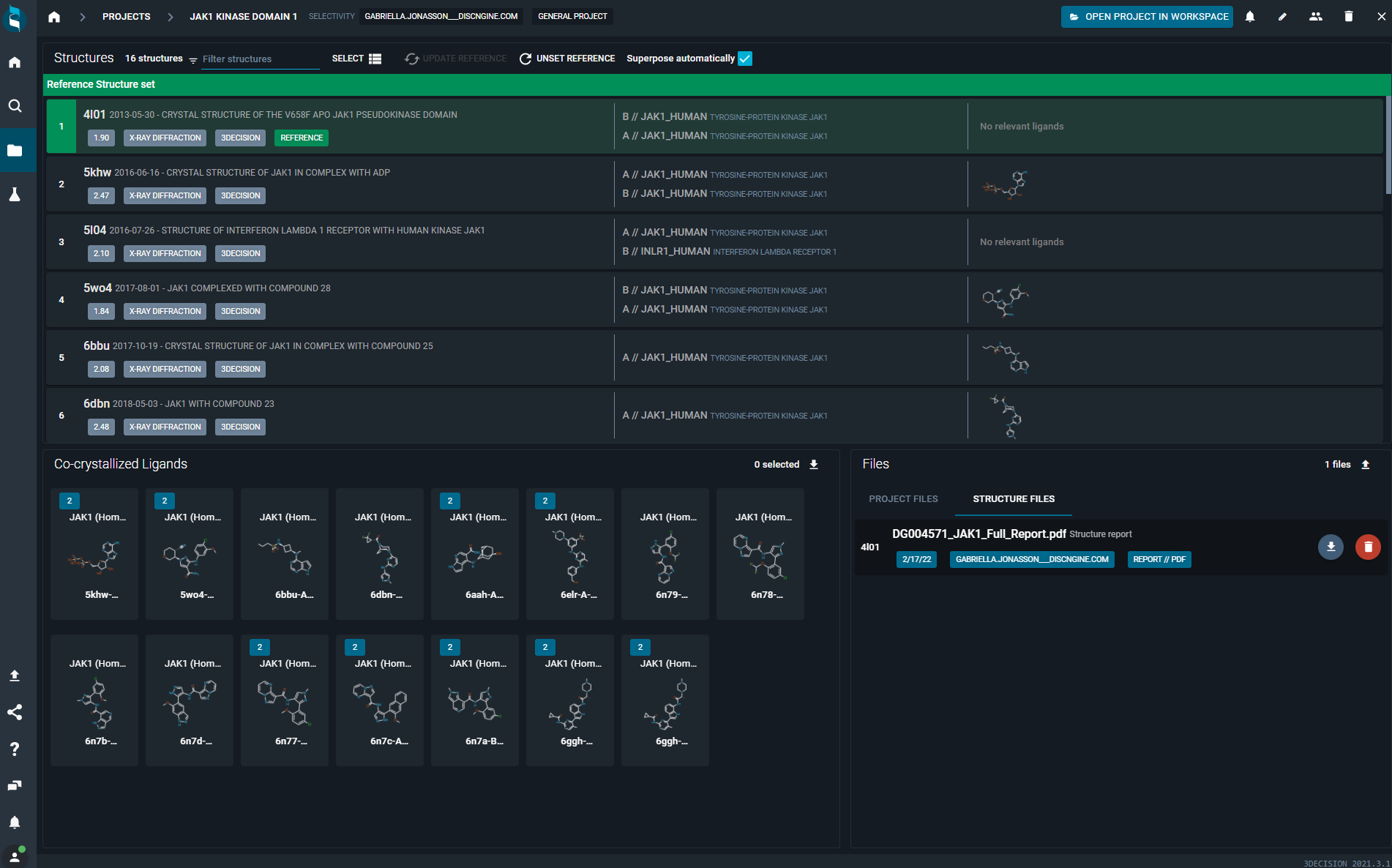This screenshot has width=1392, height=868.
Task: Click the filter structures icon
Action: tap(193, 59)
